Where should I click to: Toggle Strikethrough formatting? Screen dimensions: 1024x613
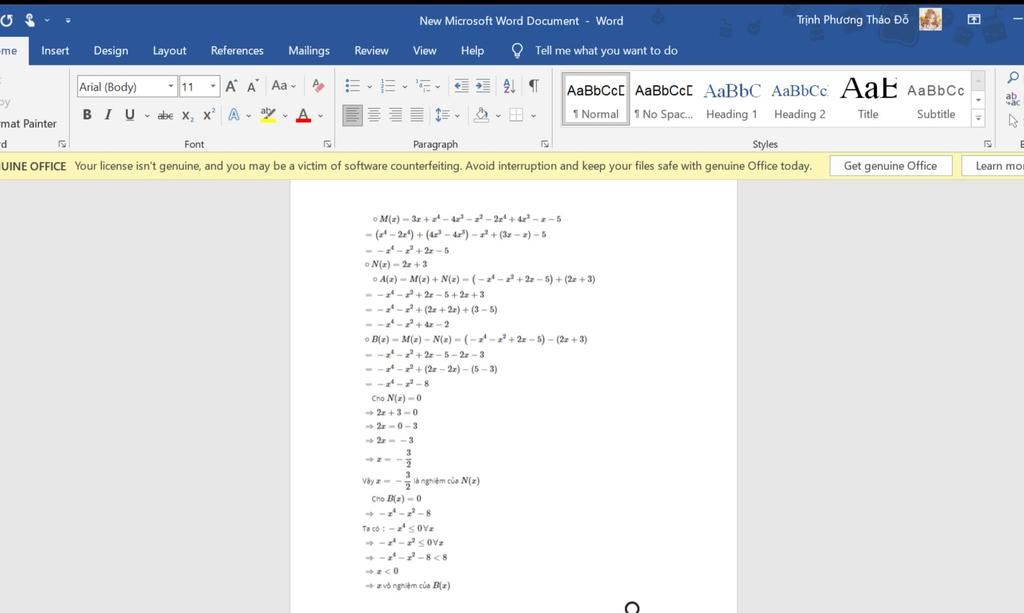165,116
